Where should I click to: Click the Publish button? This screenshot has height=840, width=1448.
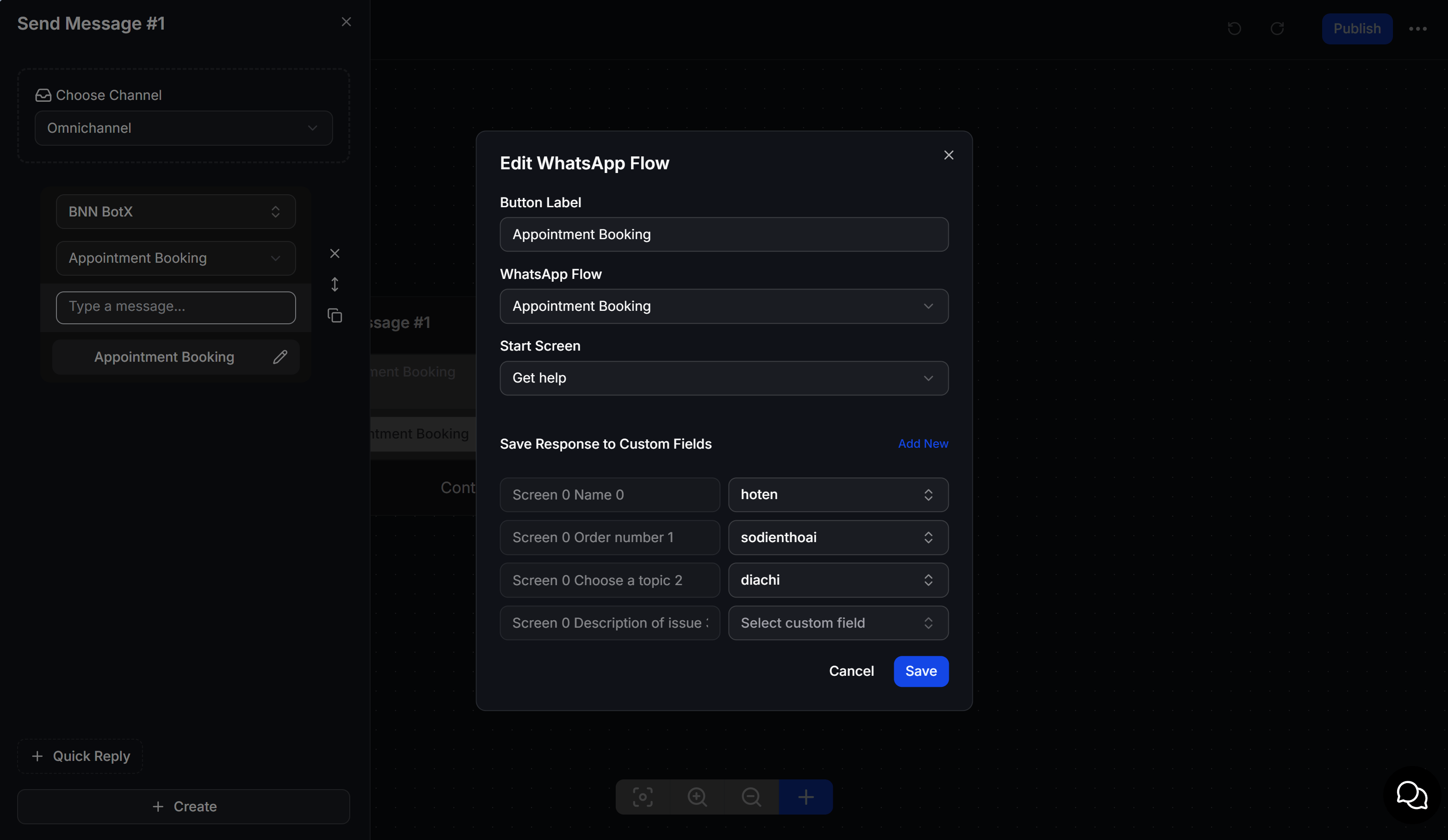point(1357,29)
